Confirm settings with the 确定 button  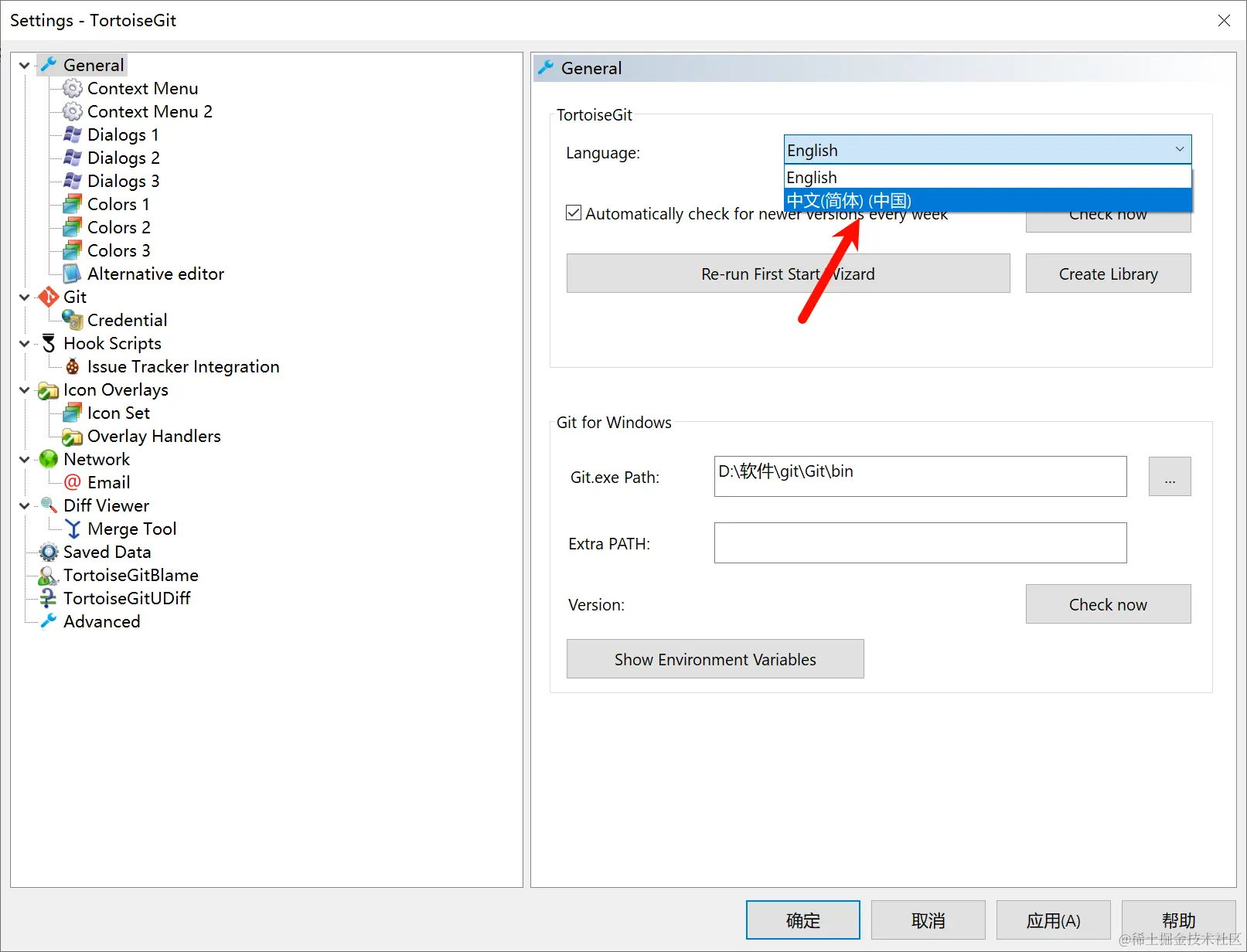pyautogui.click(x=803, y=920)
